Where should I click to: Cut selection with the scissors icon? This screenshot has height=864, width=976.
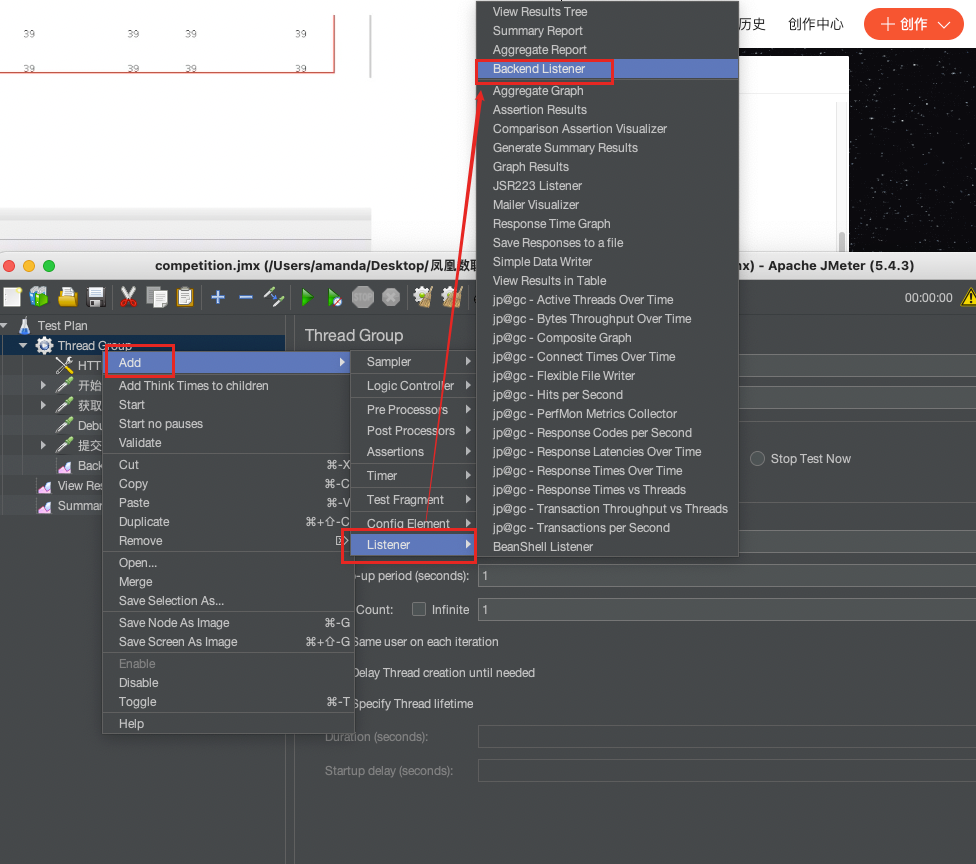coord(127,297)
